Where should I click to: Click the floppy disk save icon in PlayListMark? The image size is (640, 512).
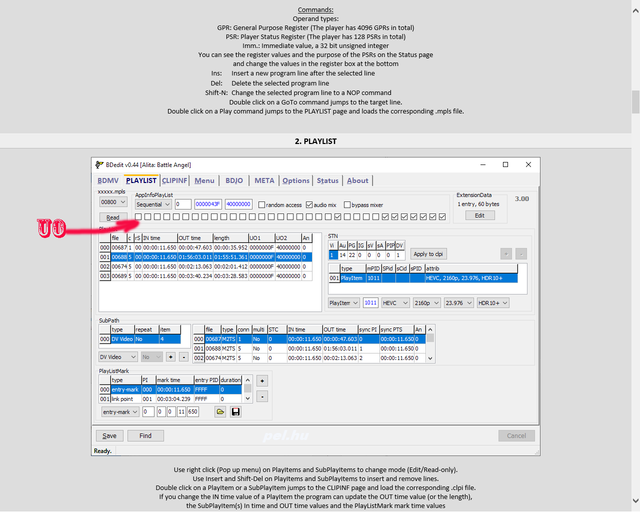click(236, 412)
